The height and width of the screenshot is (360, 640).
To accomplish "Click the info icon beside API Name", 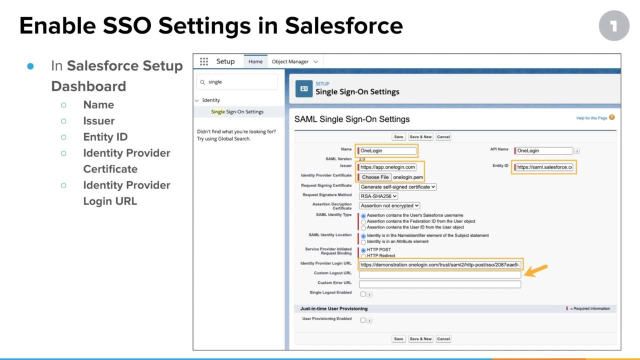I will (577, 151).
